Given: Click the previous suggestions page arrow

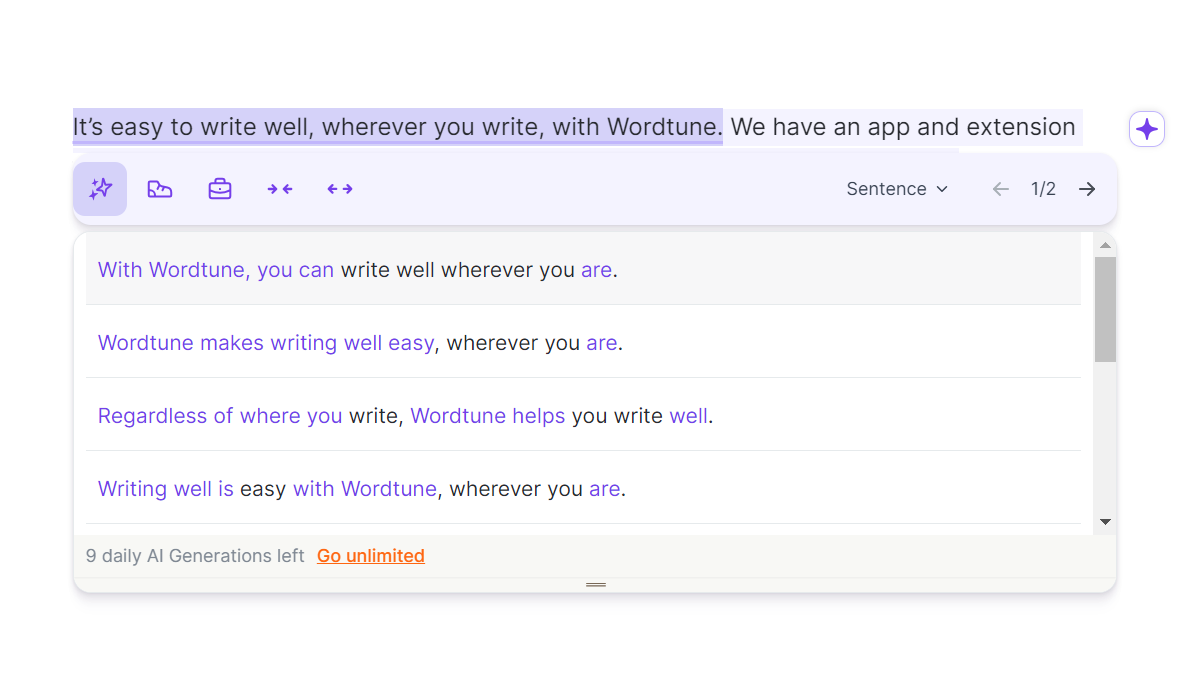Looking at the screenshot, I should 1000,189.
